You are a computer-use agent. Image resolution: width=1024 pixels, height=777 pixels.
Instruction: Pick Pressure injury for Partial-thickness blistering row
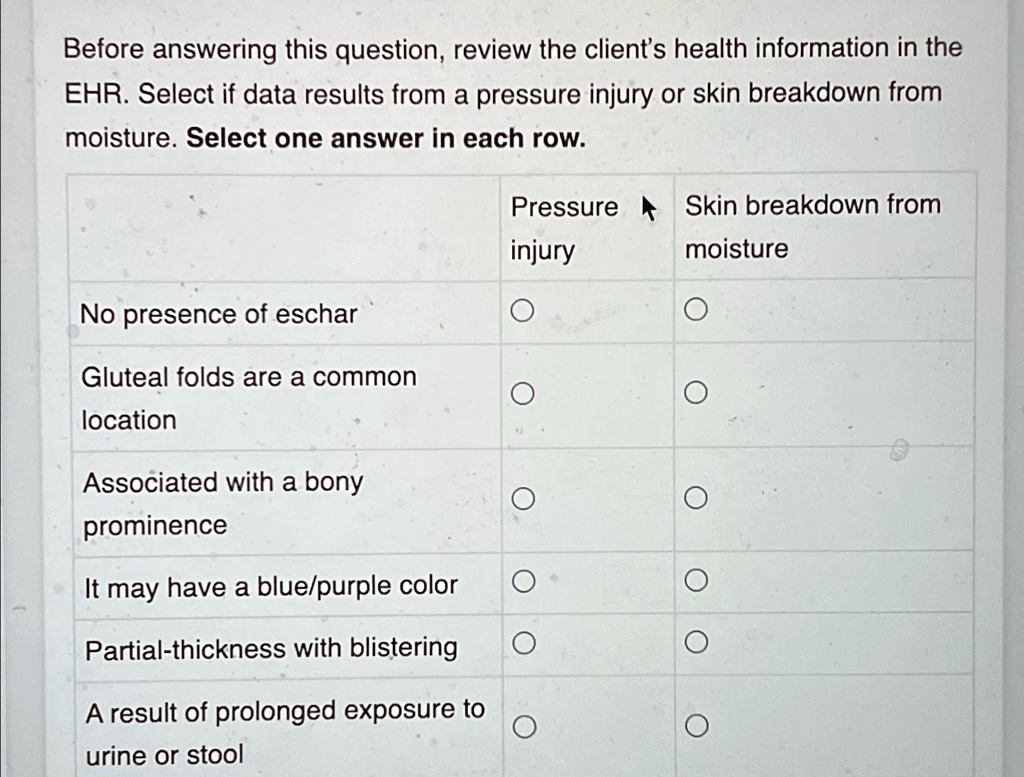[x=524, y=643]
